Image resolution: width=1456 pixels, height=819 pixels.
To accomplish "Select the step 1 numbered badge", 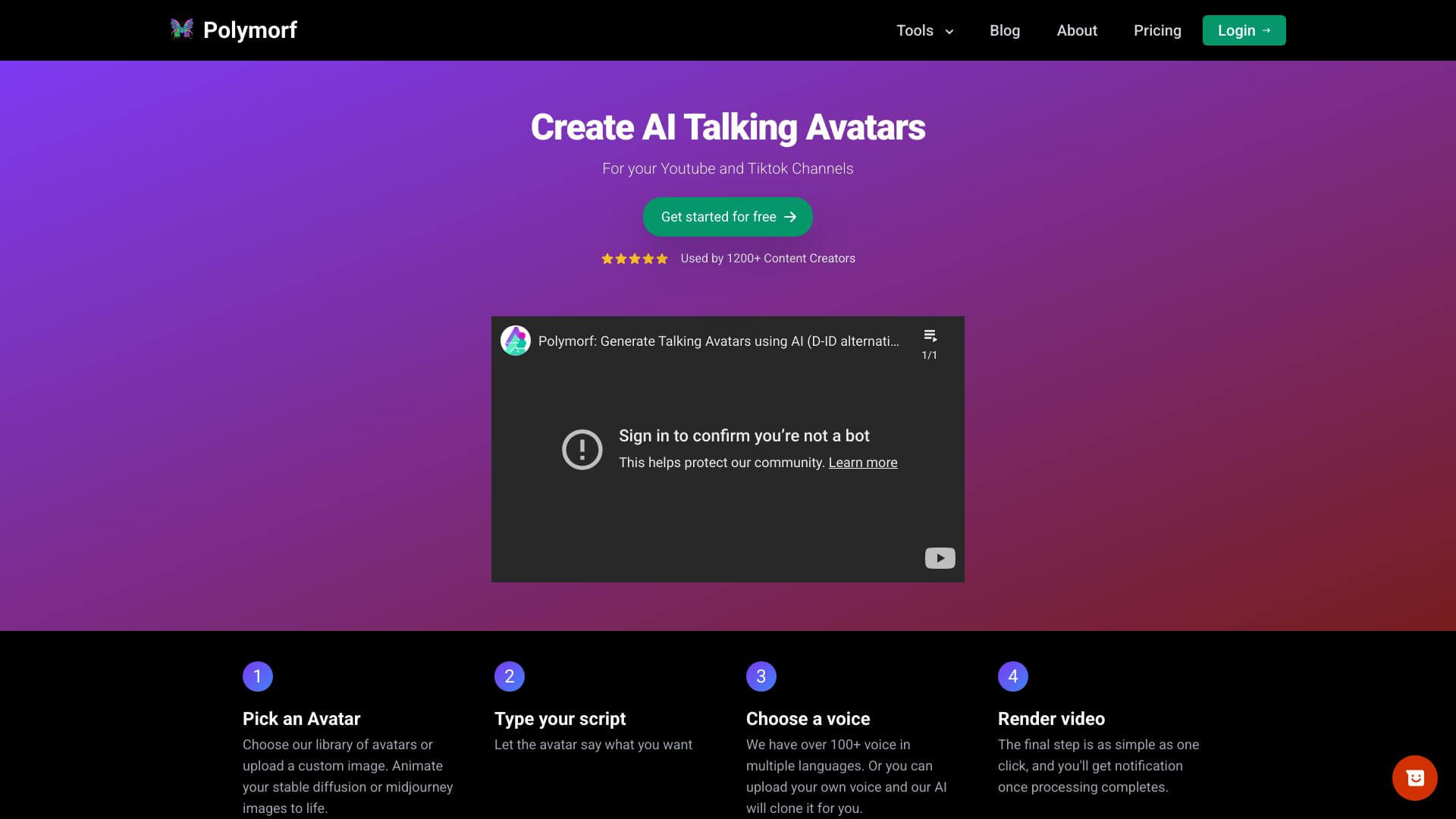I will 258,676.
